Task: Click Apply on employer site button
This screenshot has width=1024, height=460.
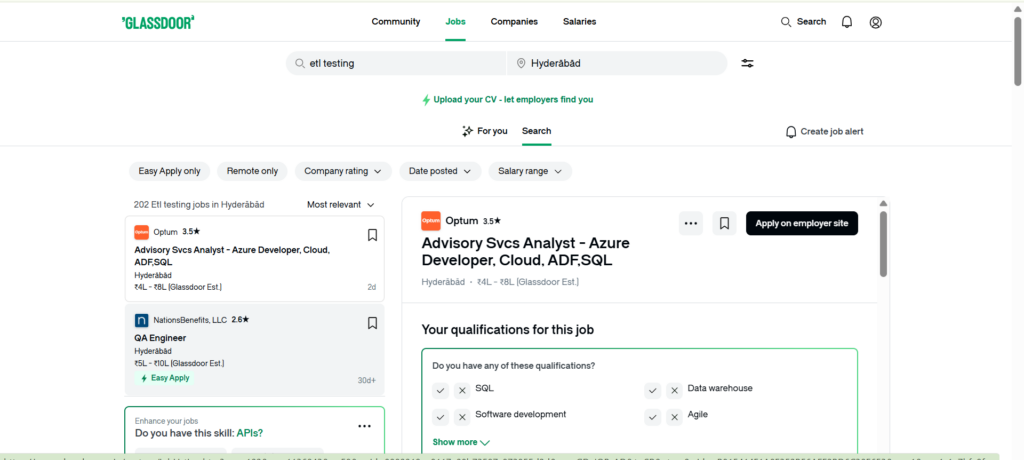Action: tap(801, 224)
